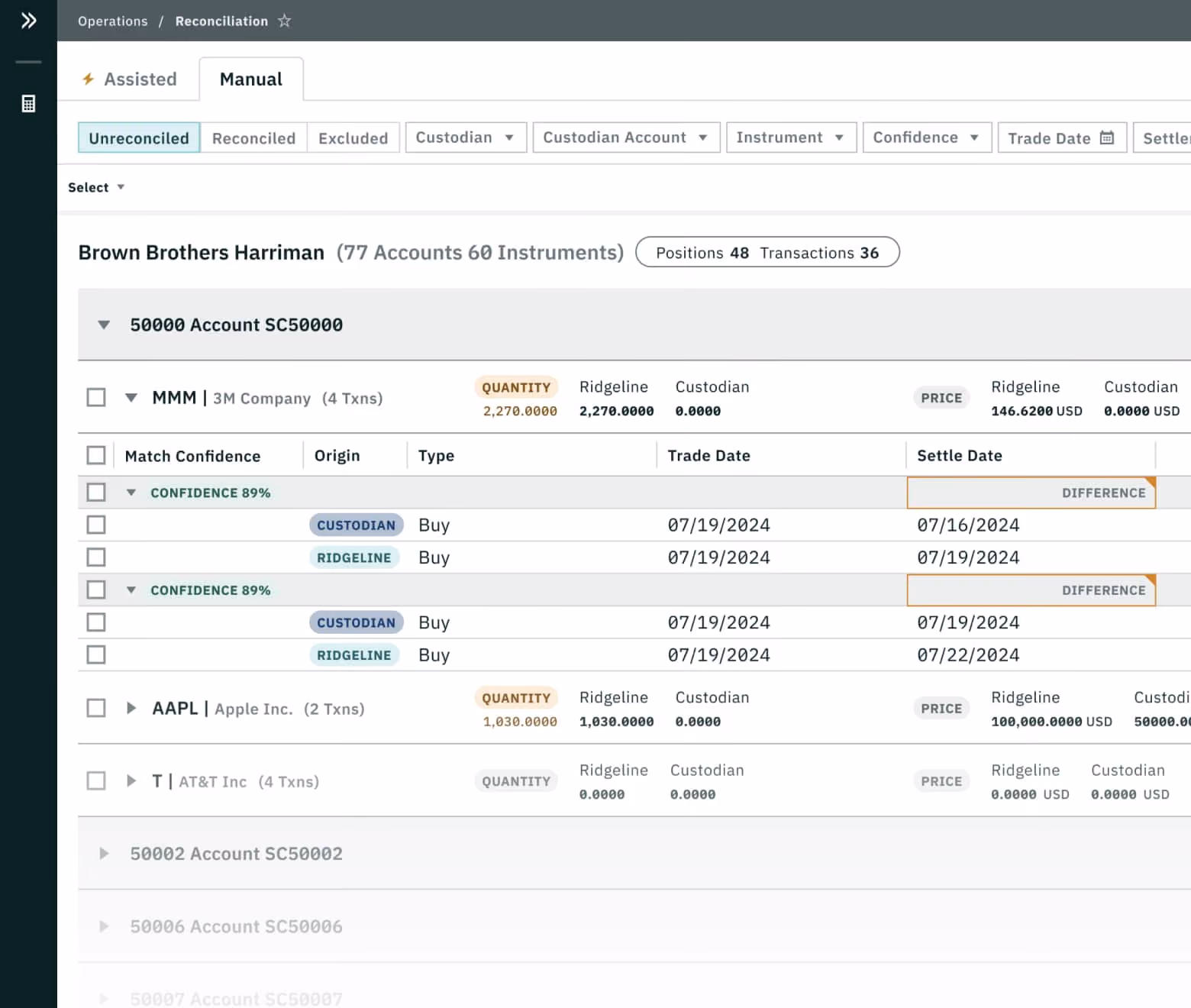Switch to the Manual tab
The width and height of the screenshot is (1191, 1008).
(x=251, y=79)
